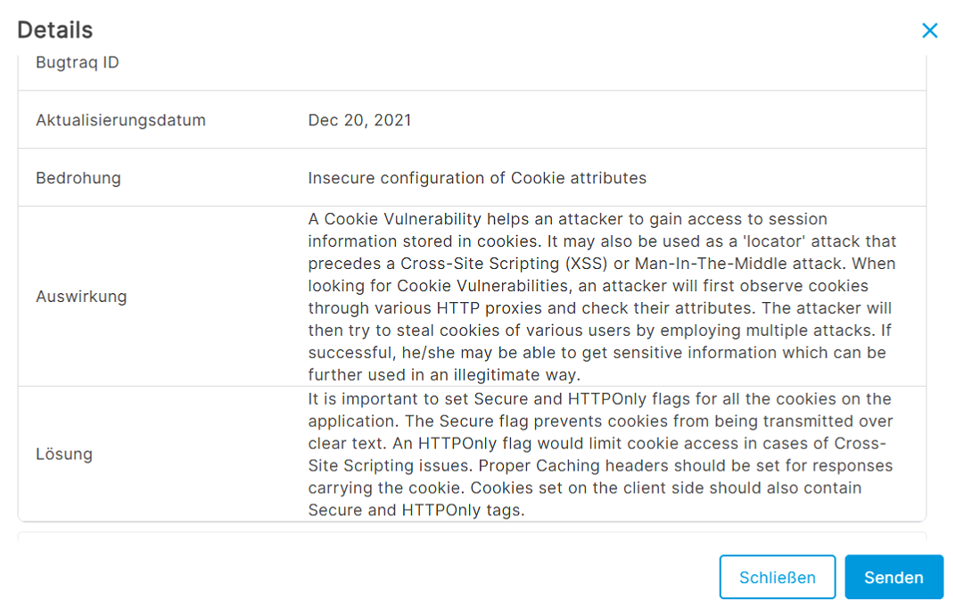Select the Aktualisierungsdatum label
953x615 pixels.
(x=120, y=120)
